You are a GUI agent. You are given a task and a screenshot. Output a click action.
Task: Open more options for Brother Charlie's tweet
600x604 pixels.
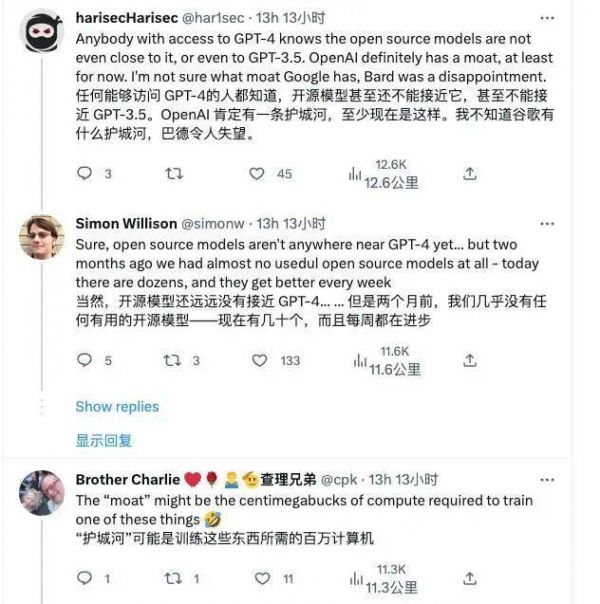pos(547,479)
